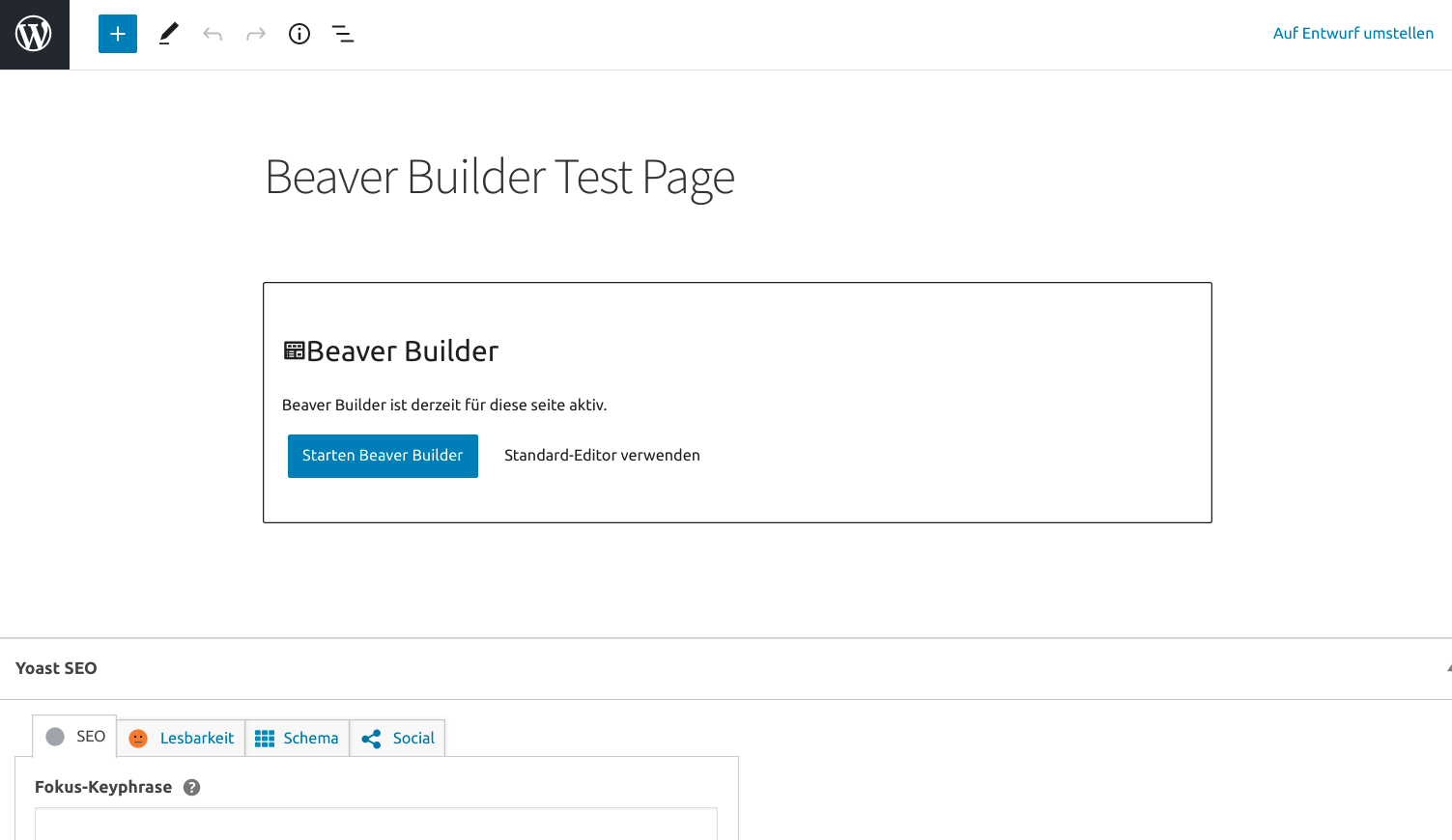The width and height of the screenshot is (1452, 840).
Task: Click help icon next to Fokus-Keyphrase
Action: point(192,787)
